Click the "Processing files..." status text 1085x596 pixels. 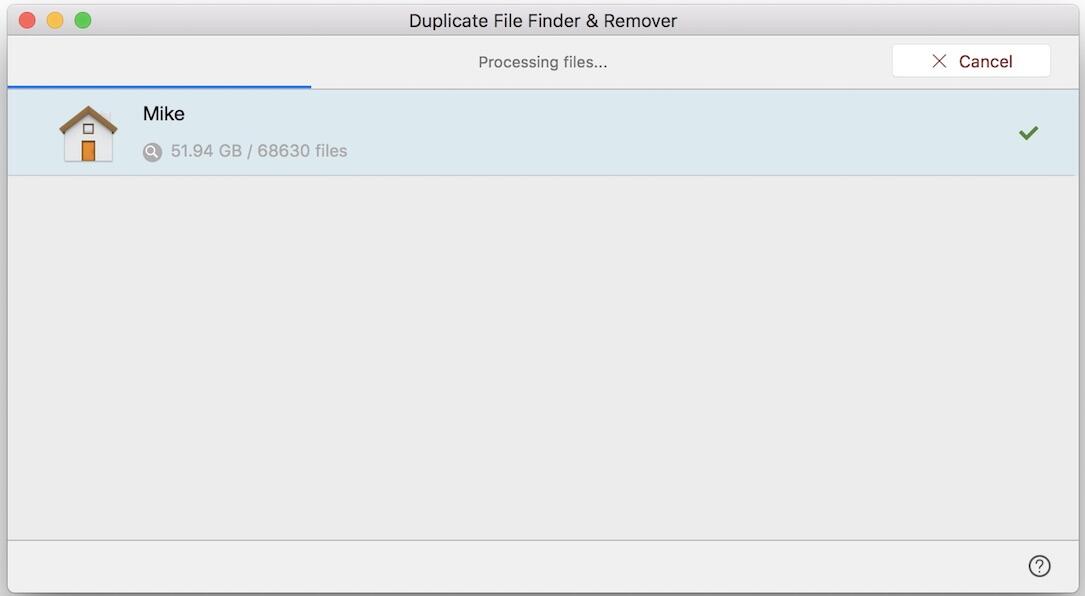pyautogui.click(x=542, y=62)
